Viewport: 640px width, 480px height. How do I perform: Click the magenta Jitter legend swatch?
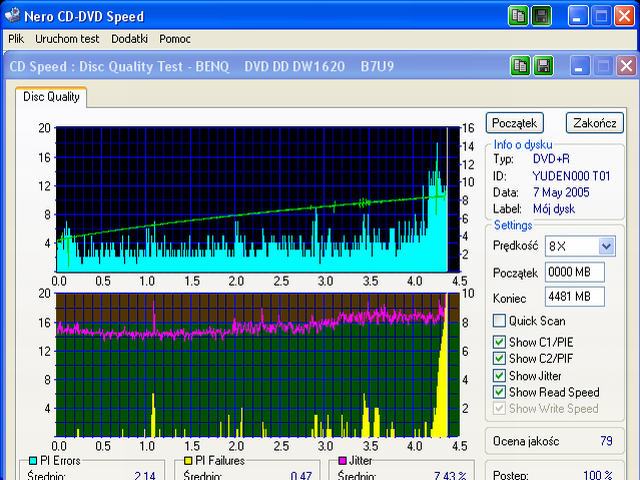[342, 461]
